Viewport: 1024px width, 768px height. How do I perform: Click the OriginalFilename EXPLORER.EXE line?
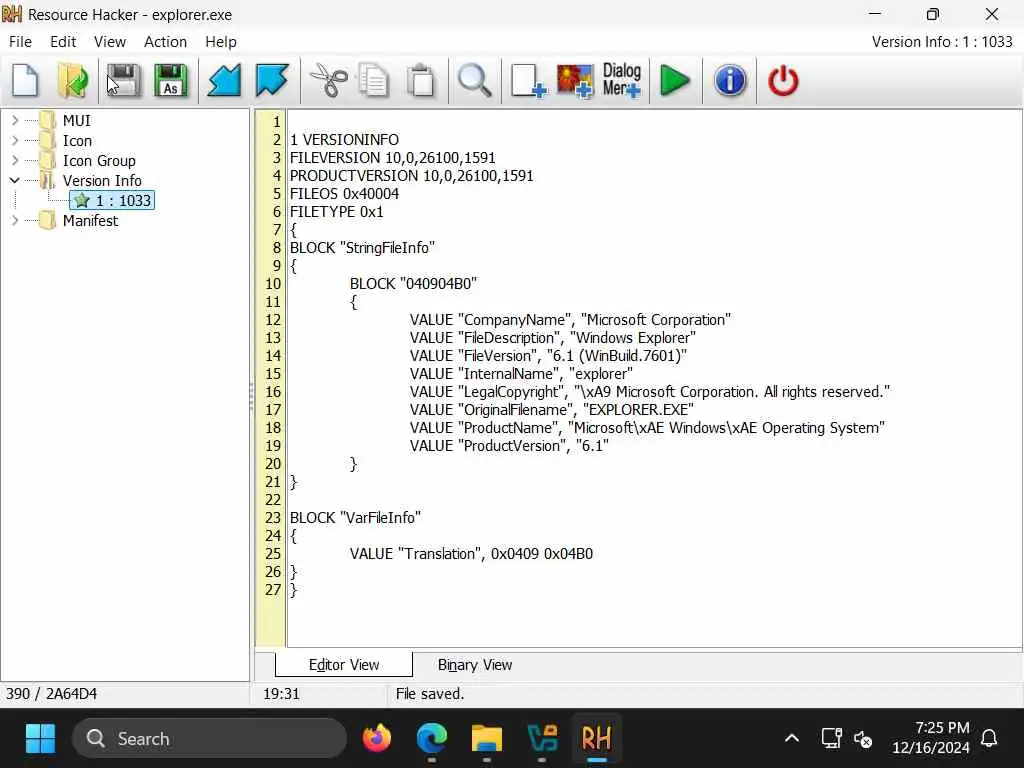552,409
